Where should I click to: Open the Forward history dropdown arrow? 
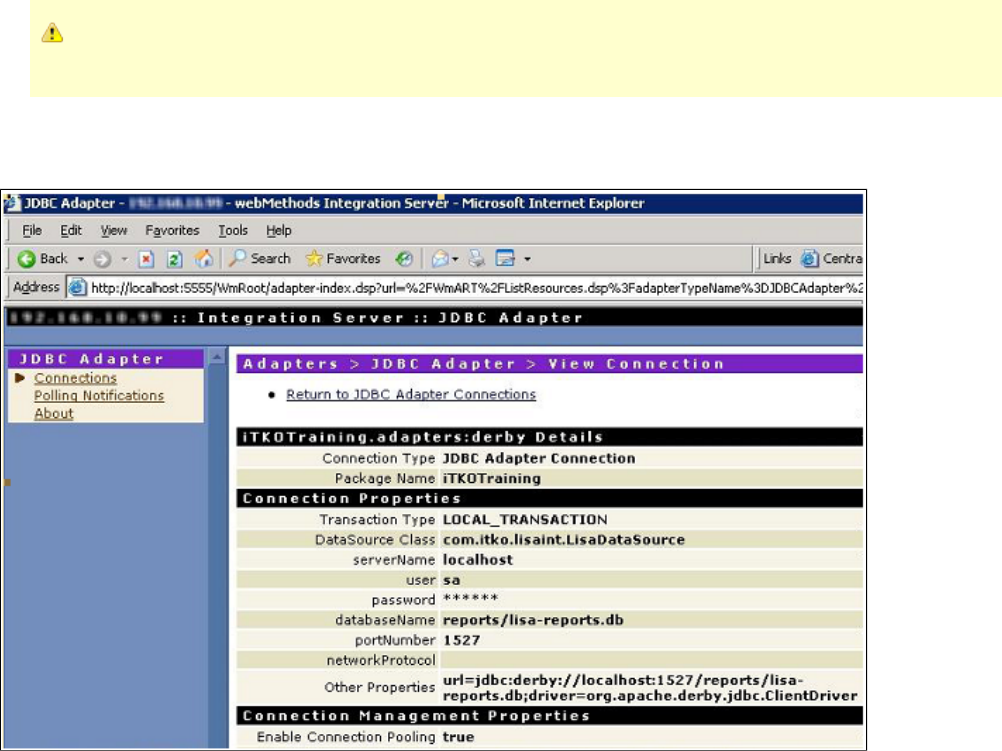pos(125,259)
